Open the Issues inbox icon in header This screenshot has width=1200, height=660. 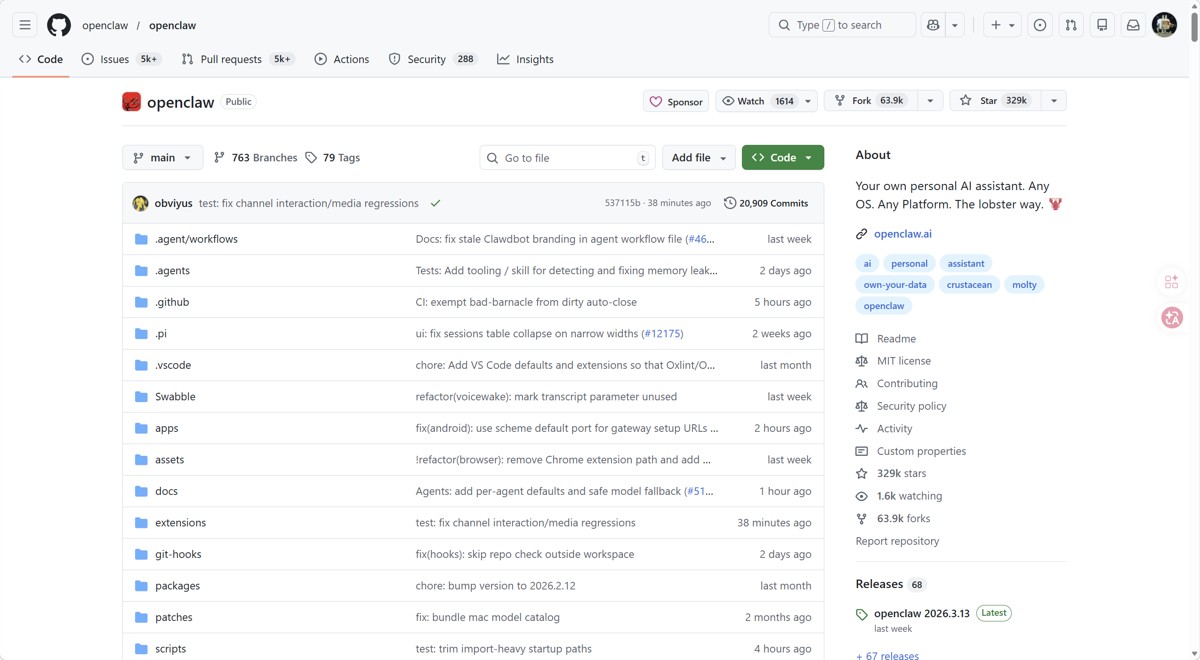pos(1040,25)
